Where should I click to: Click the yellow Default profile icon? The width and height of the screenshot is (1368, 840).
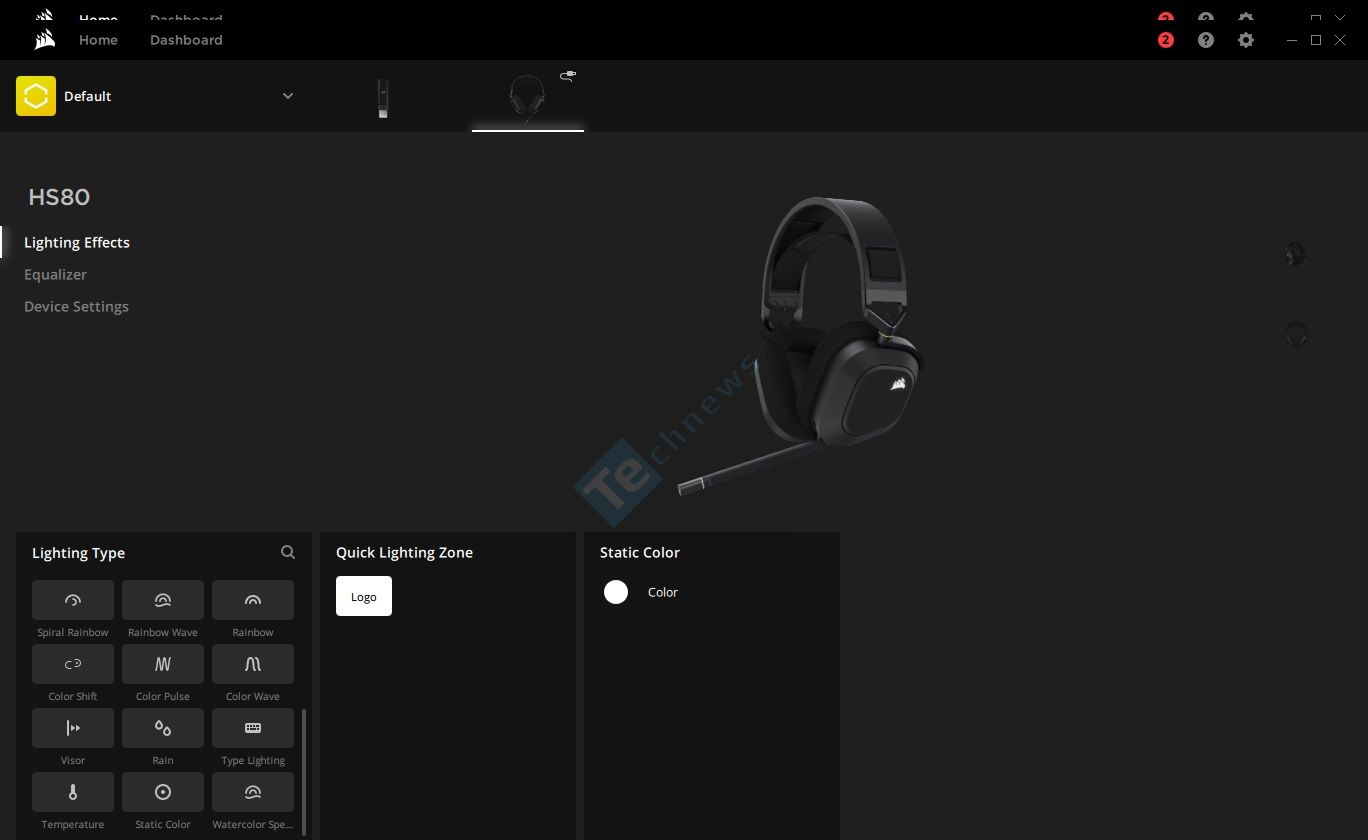pos(36,96)
